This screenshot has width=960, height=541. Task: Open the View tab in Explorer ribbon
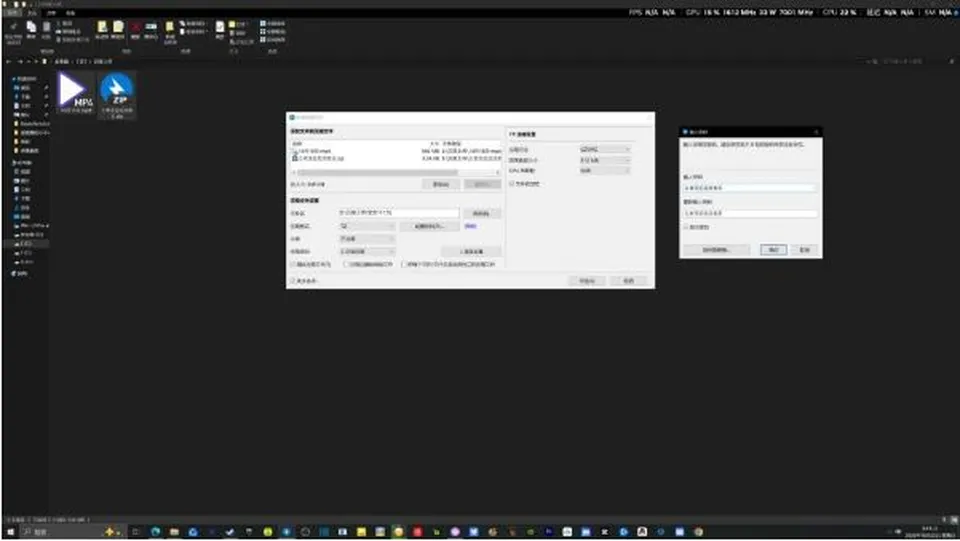pyautogui.click(x=70, y=13)
